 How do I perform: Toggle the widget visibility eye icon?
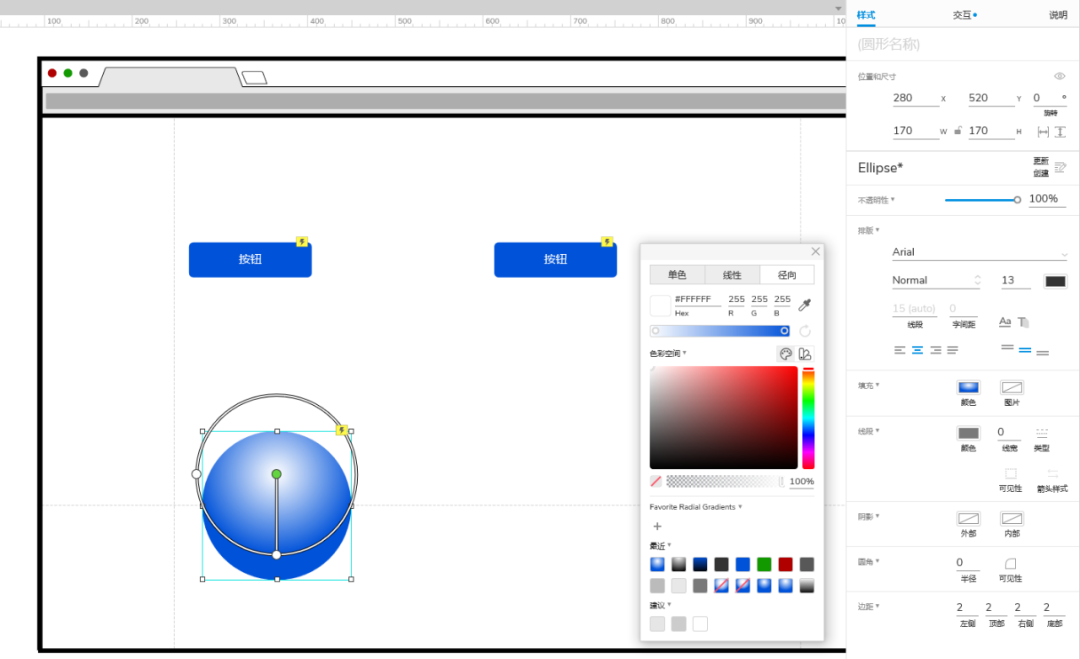click(x=1059, y=76)
